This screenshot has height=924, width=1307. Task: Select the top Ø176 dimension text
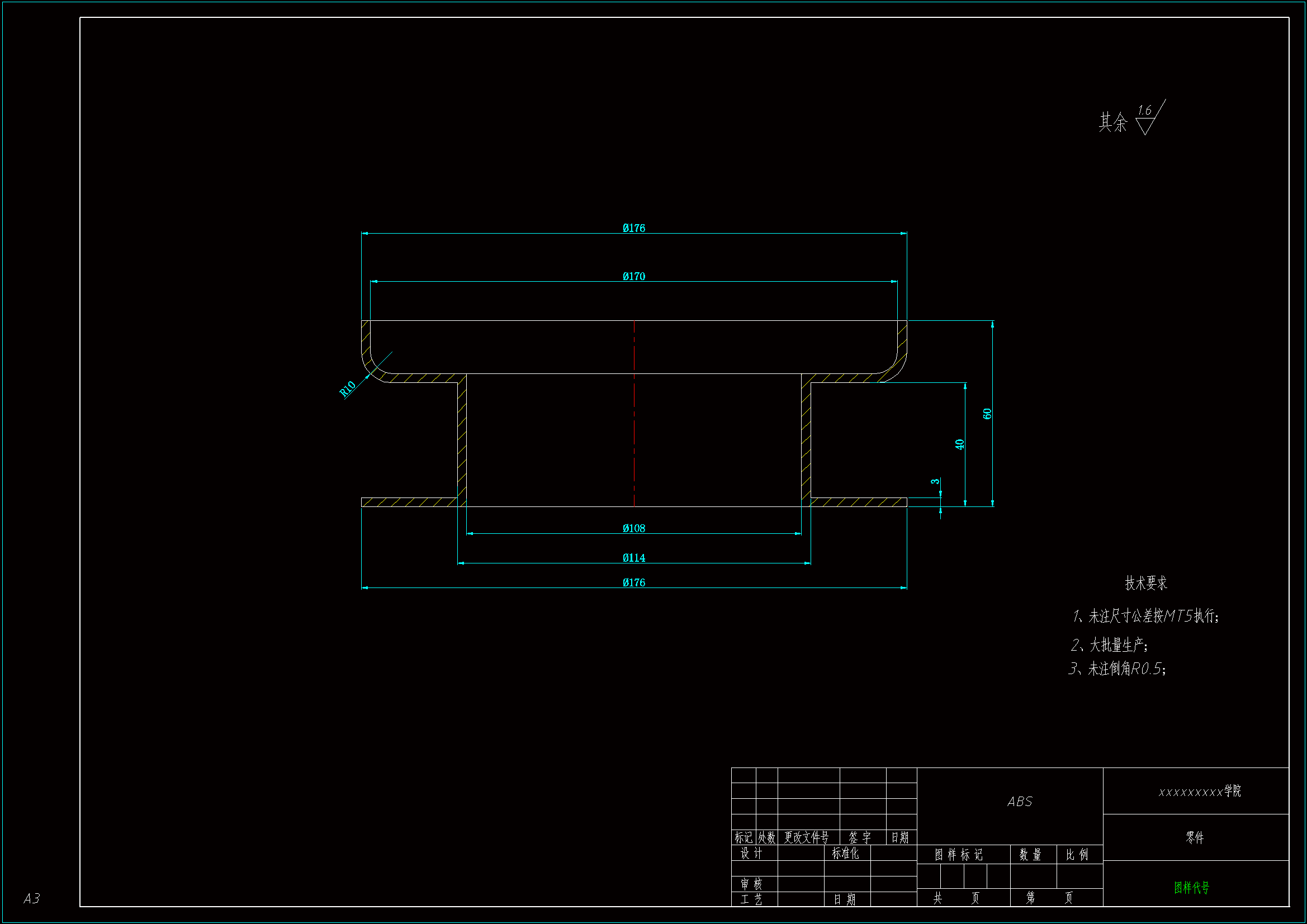[x=633, y=228]
